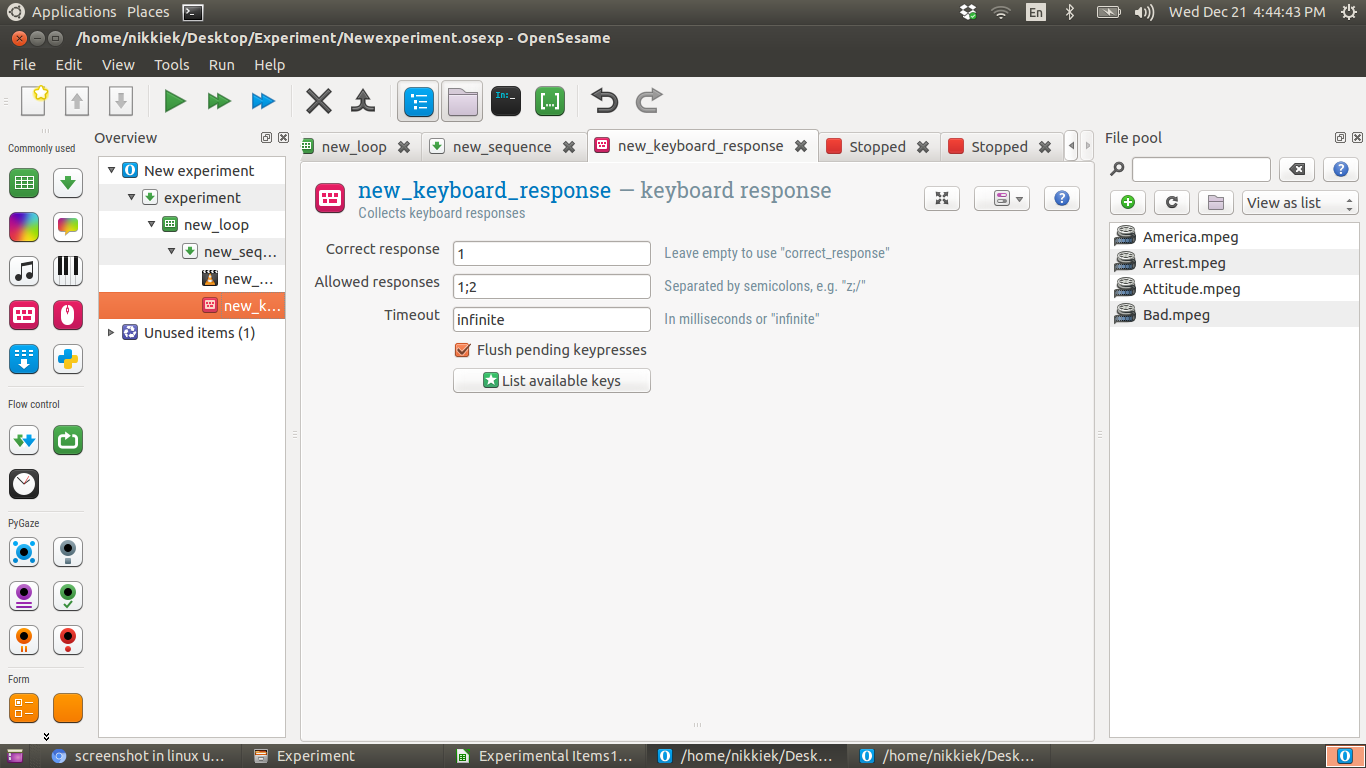The image size is (1366, 768).
Task: Click the New experiment toolbar icon
Action: [34, 100]
